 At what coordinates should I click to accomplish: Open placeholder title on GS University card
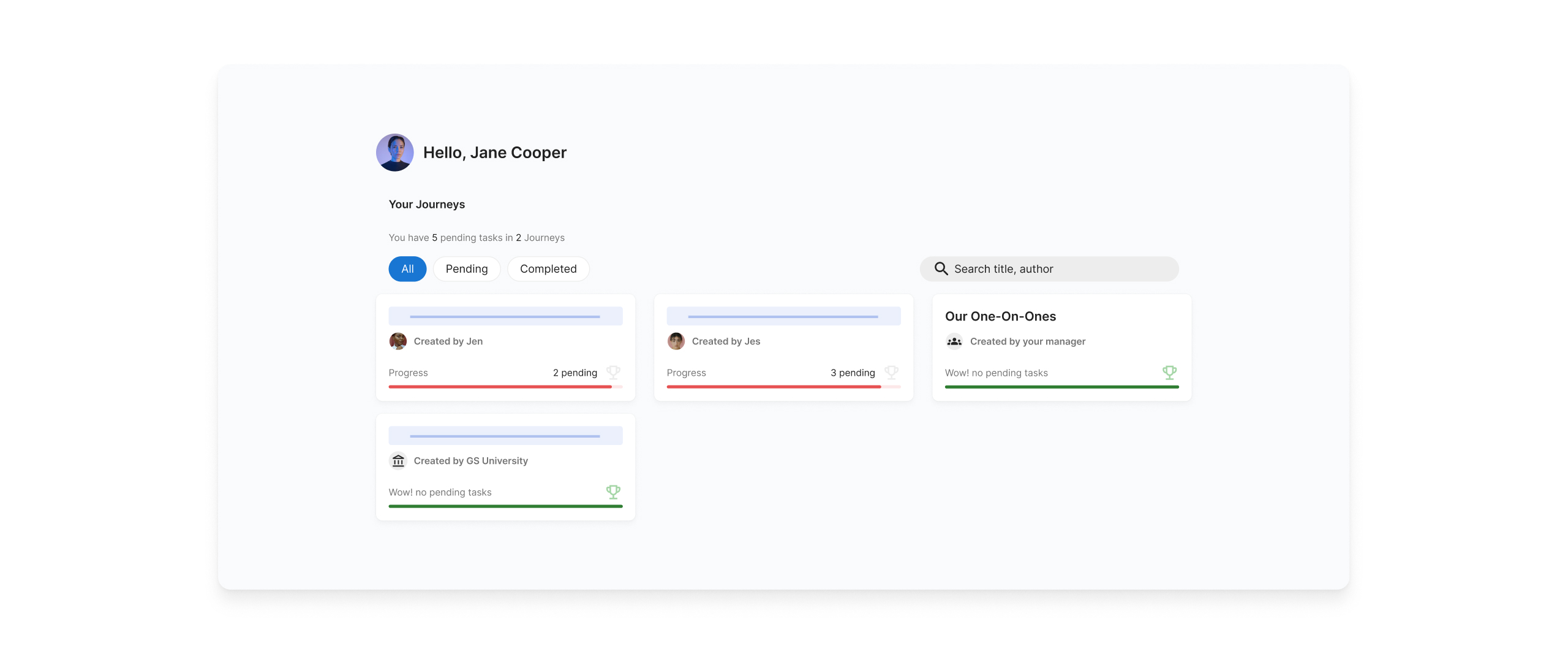click(505, 436)
